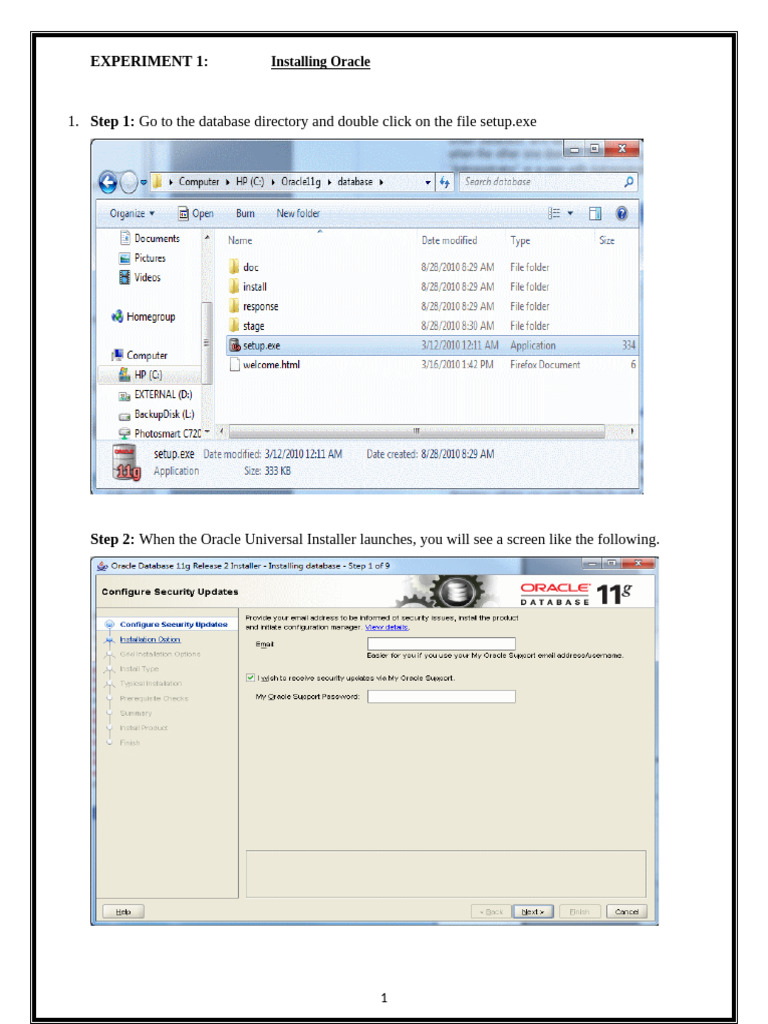Select the install folder icon
The height and width of the screenshot is (1024, 768).
click(234, 286)
